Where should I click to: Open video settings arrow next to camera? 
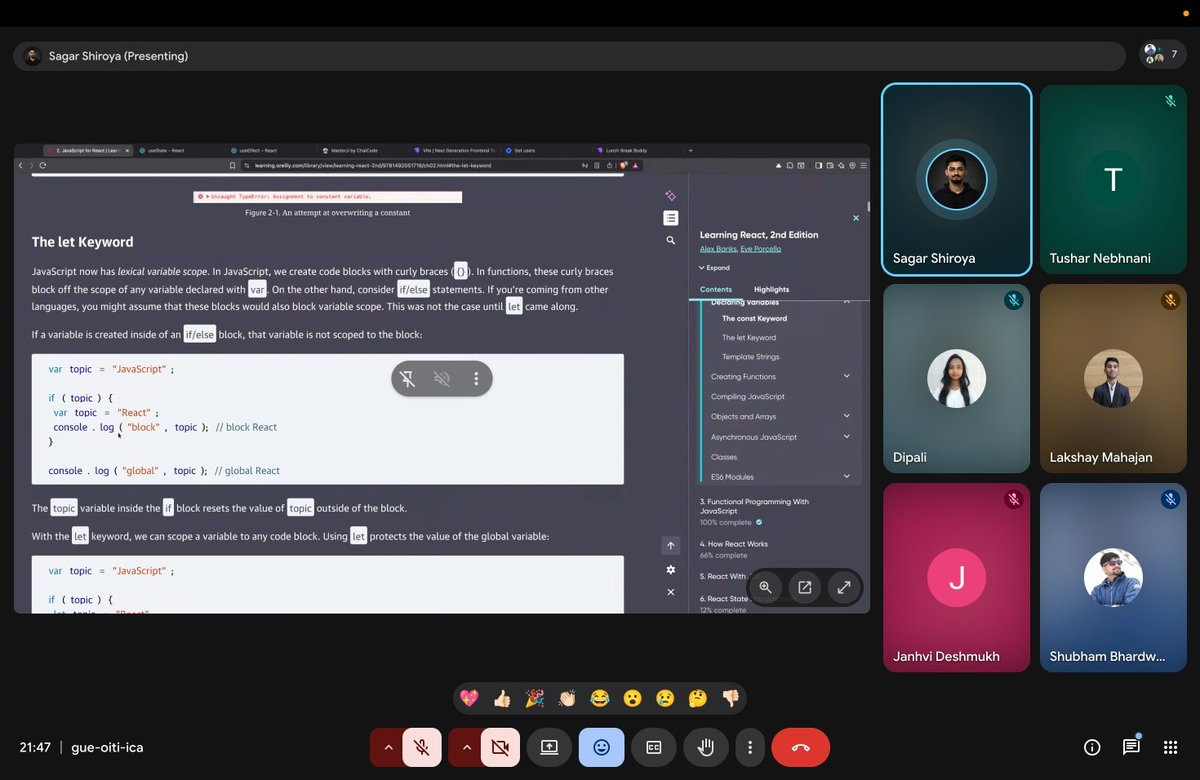pyautogui.click(x=466, y=747)
